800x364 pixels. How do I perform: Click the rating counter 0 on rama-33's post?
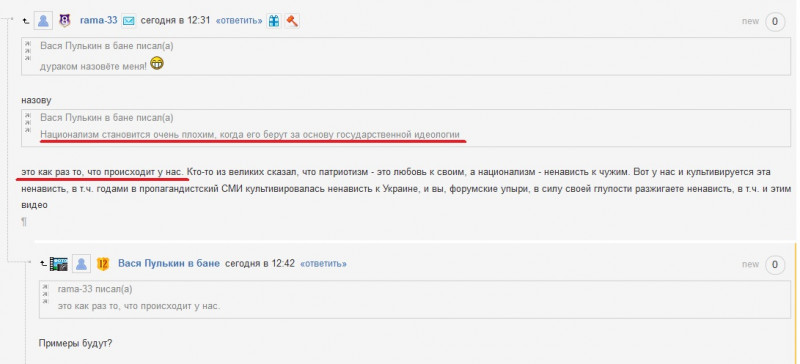775,21
